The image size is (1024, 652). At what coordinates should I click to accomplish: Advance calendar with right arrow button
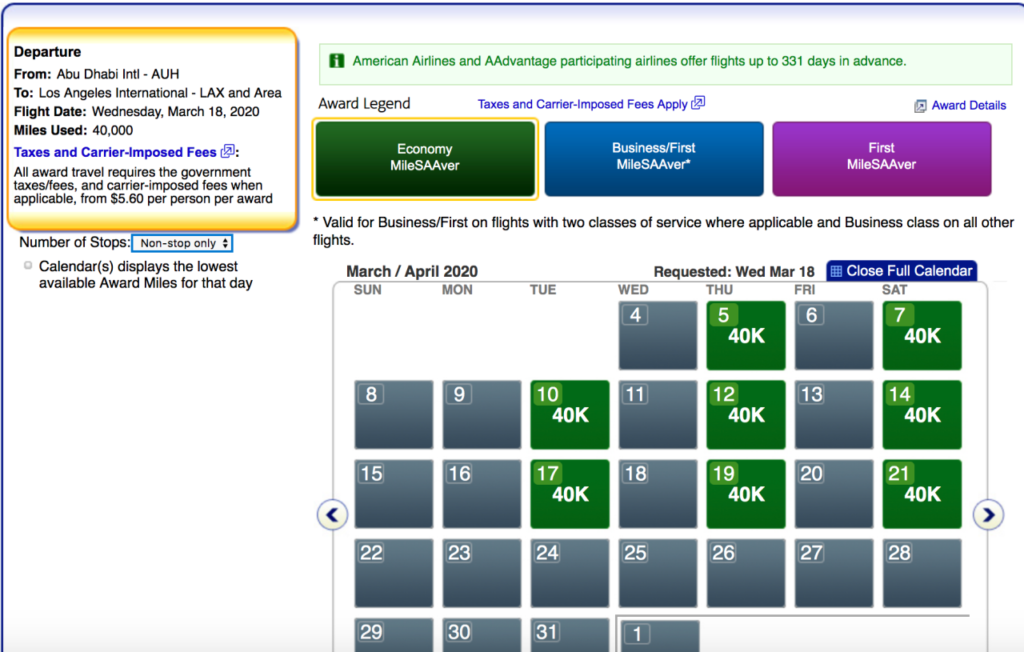[988, 515]
